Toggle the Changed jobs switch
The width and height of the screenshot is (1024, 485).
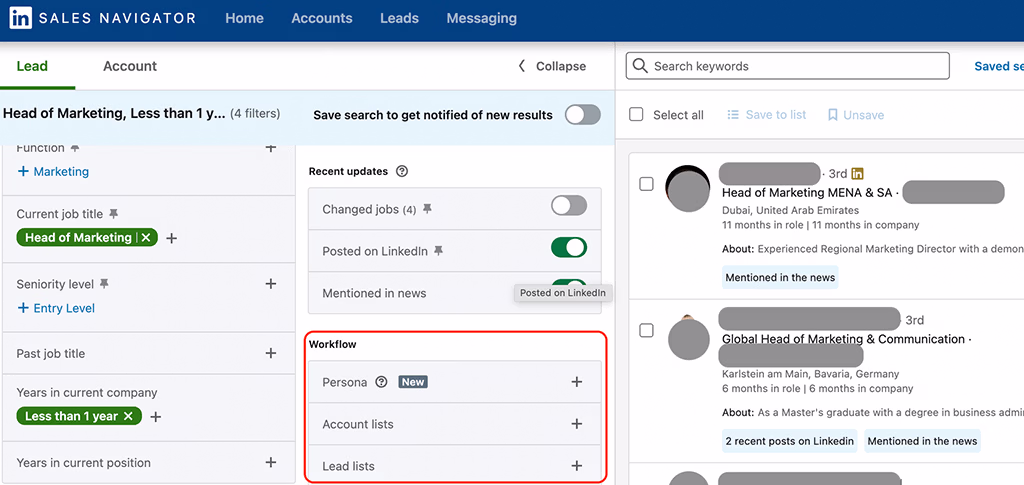(569, 206)
